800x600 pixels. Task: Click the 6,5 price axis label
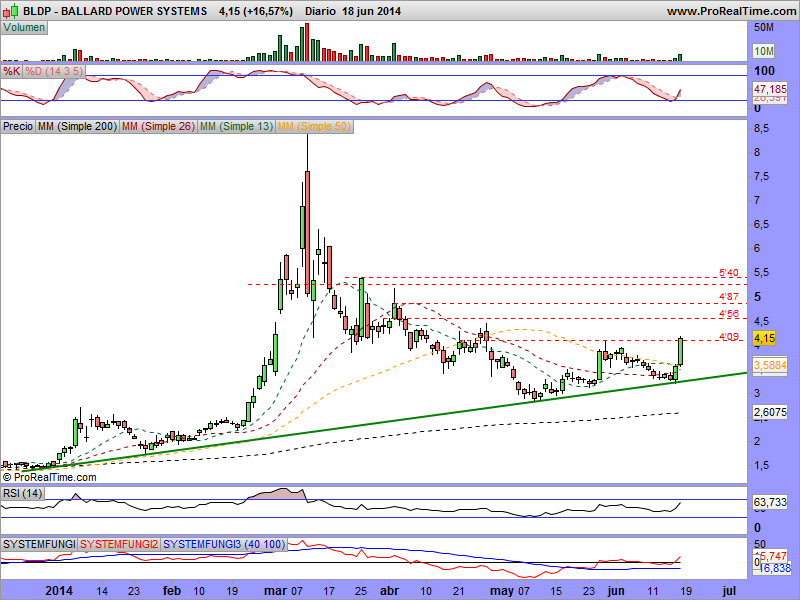[761, 224]
